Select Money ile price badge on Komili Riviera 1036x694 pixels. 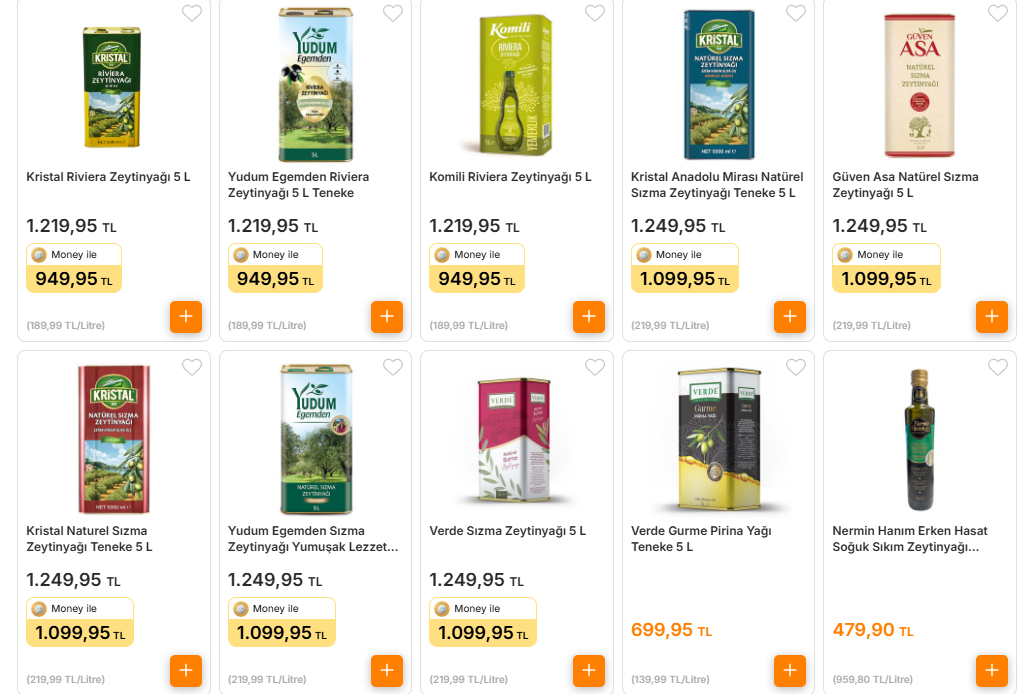coord(477,268)
